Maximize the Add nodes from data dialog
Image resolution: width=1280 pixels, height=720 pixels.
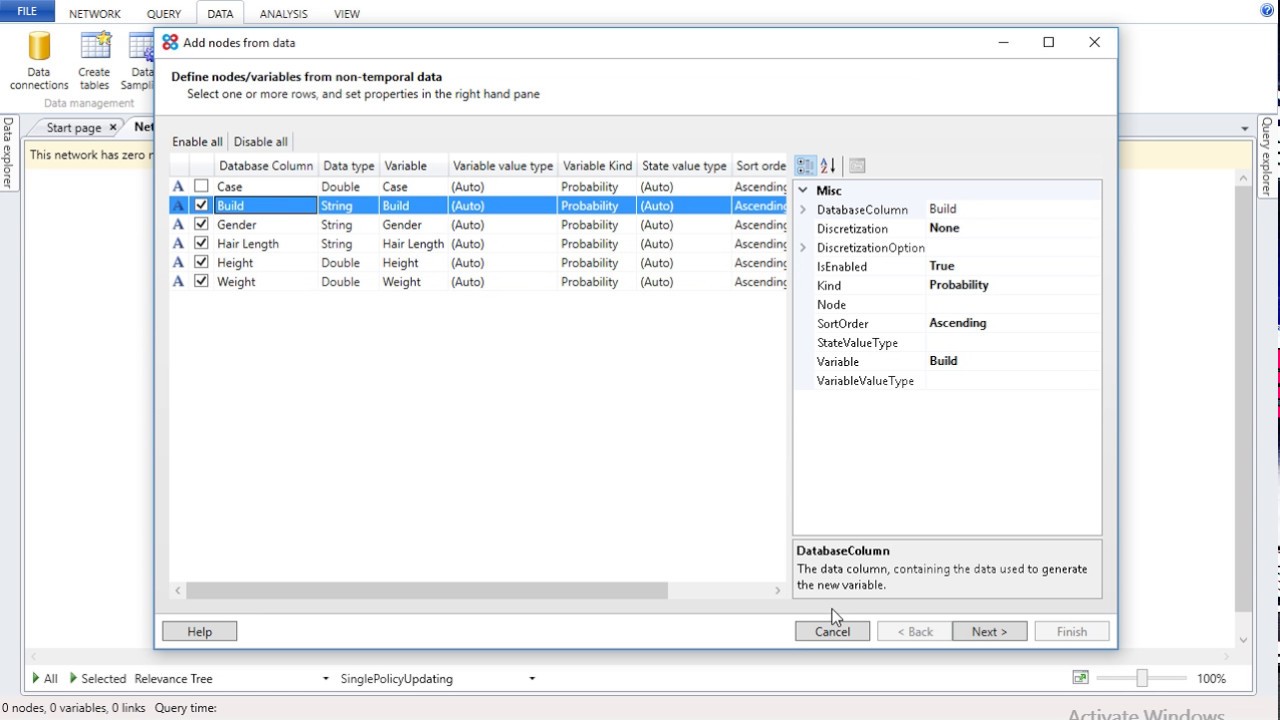1048,42
